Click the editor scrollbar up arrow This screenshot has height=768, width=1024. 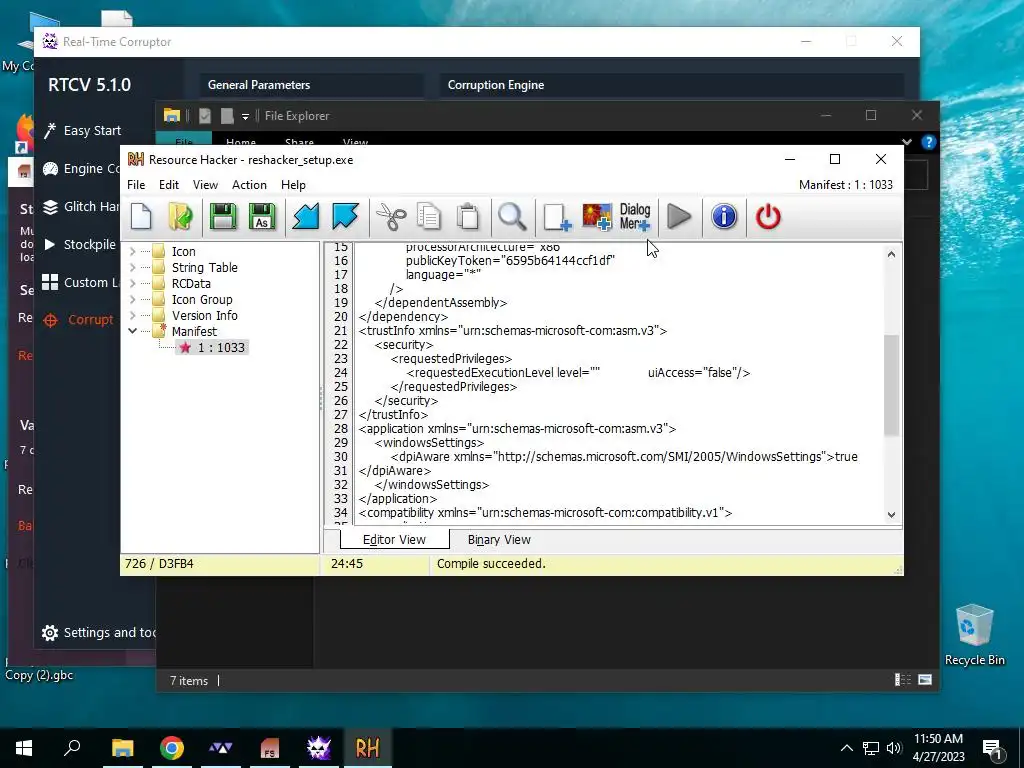[891, 254]
